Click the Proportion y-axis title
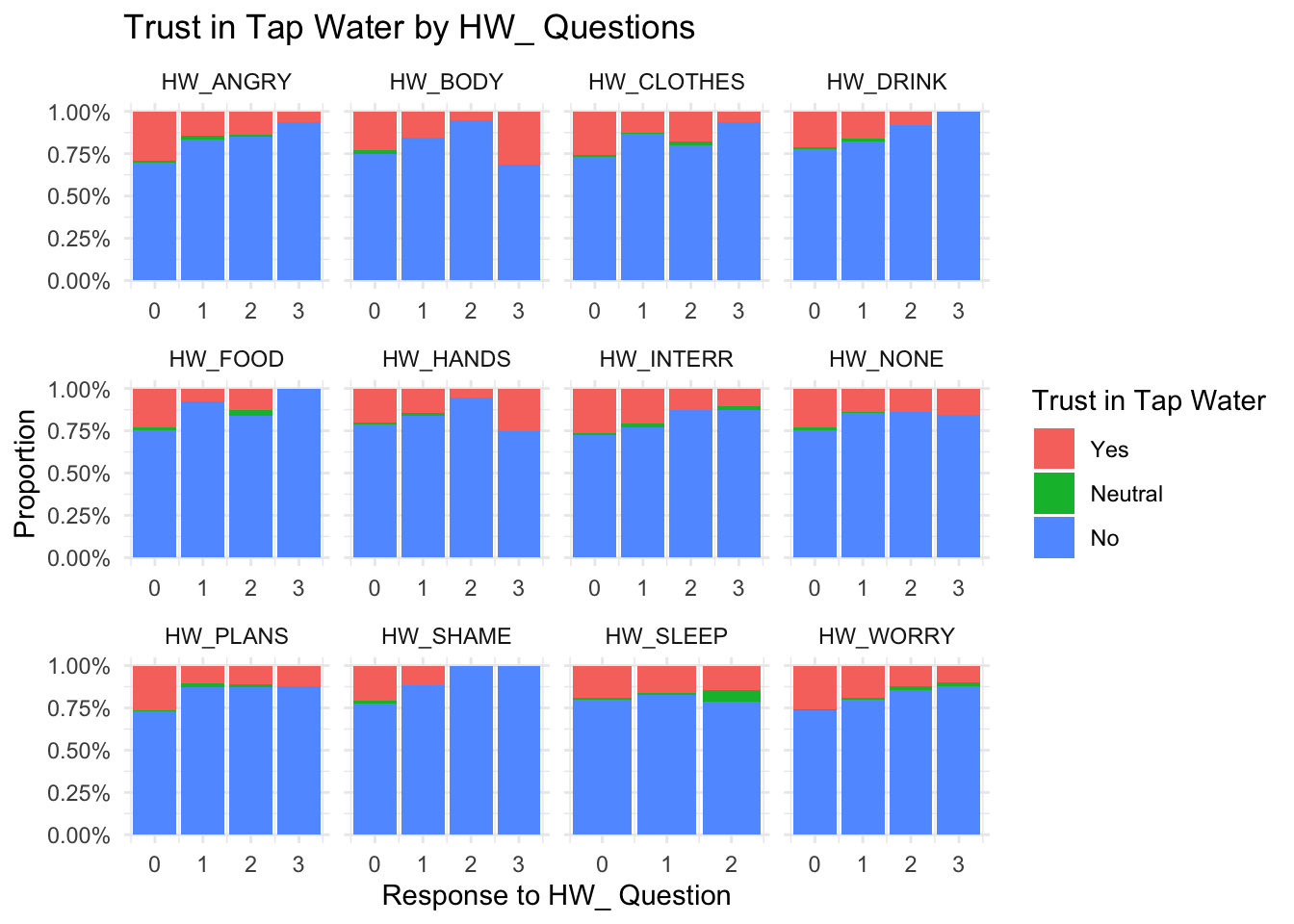The width and height of the screenshot is (1294, 924). [x=26, y=474]
